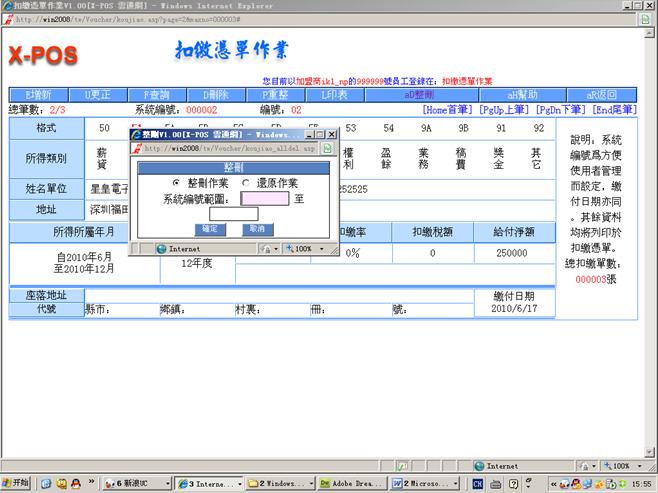Select the 整刪作業 radio button
658x493 pixels.
click(177, 183)
